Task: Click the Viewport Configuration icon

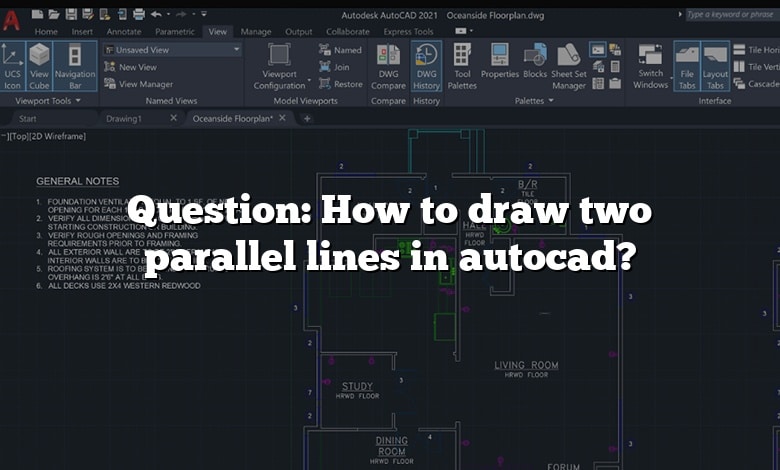Action: [x=279, y=55]
